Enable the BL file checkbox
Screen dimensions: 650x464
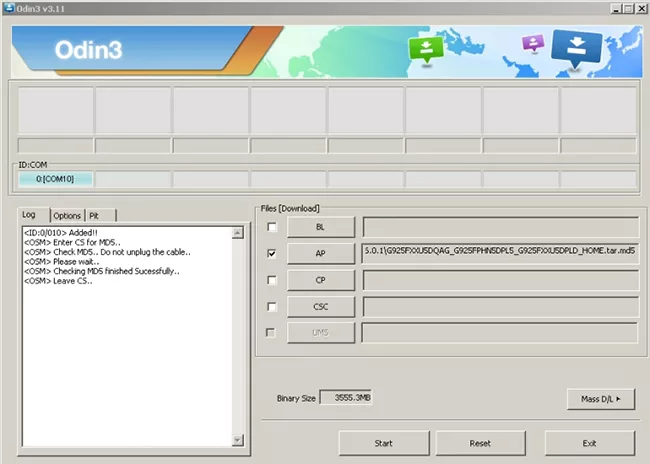click(x=273, y=228)
